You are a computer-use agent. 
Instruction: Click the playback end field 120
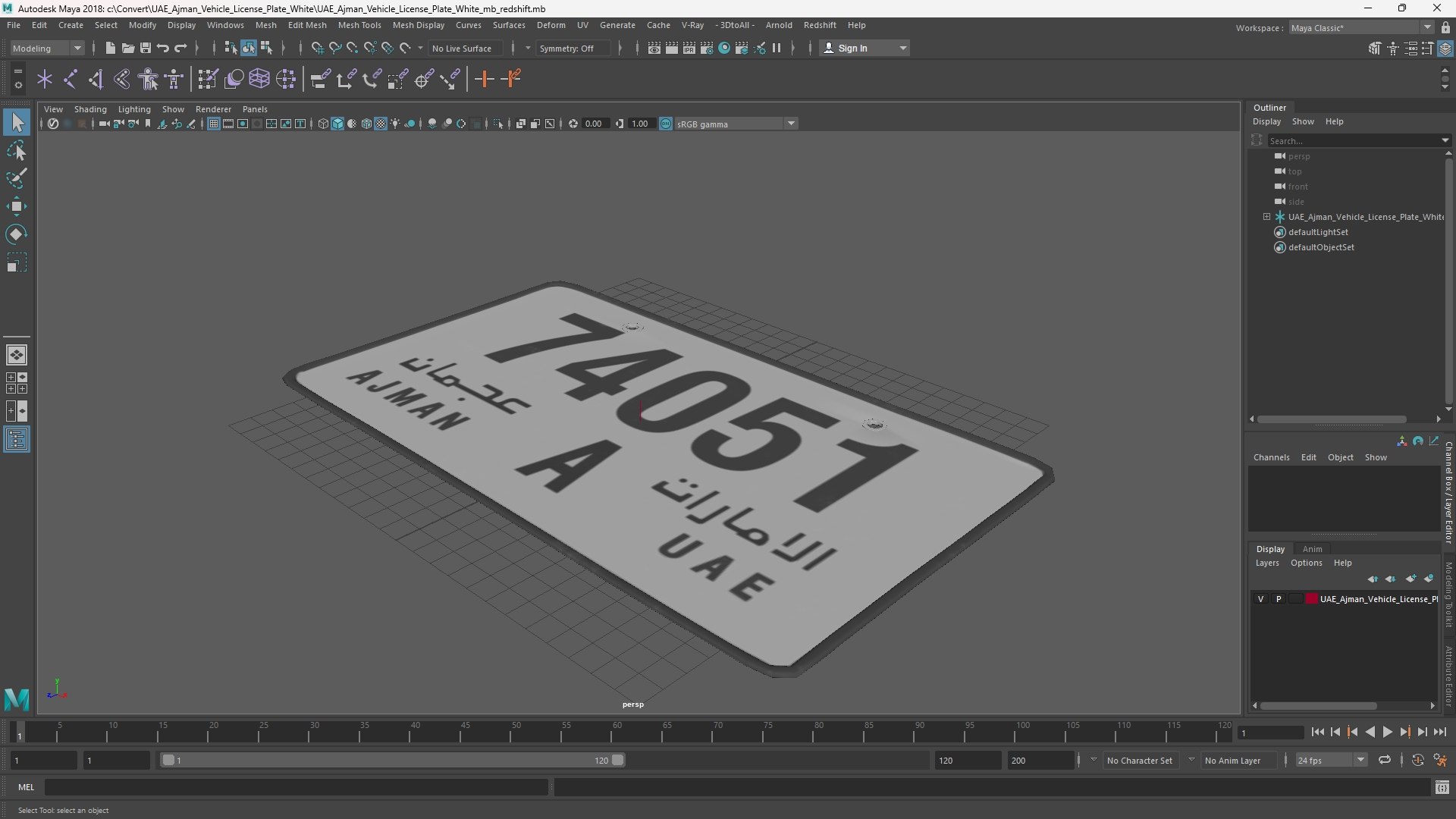[x=968, y=760]
